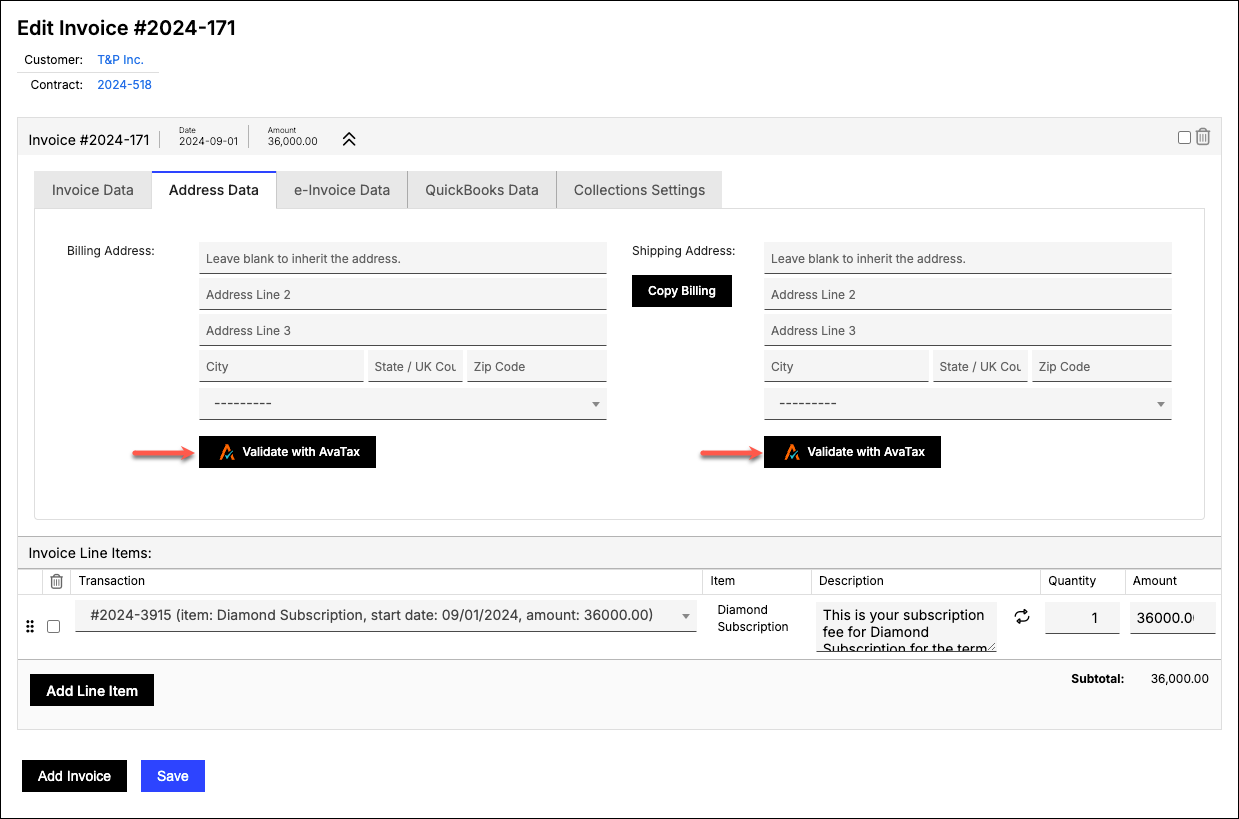Click the refresh description icon

pyautogui.click(x=1022, y=617)
